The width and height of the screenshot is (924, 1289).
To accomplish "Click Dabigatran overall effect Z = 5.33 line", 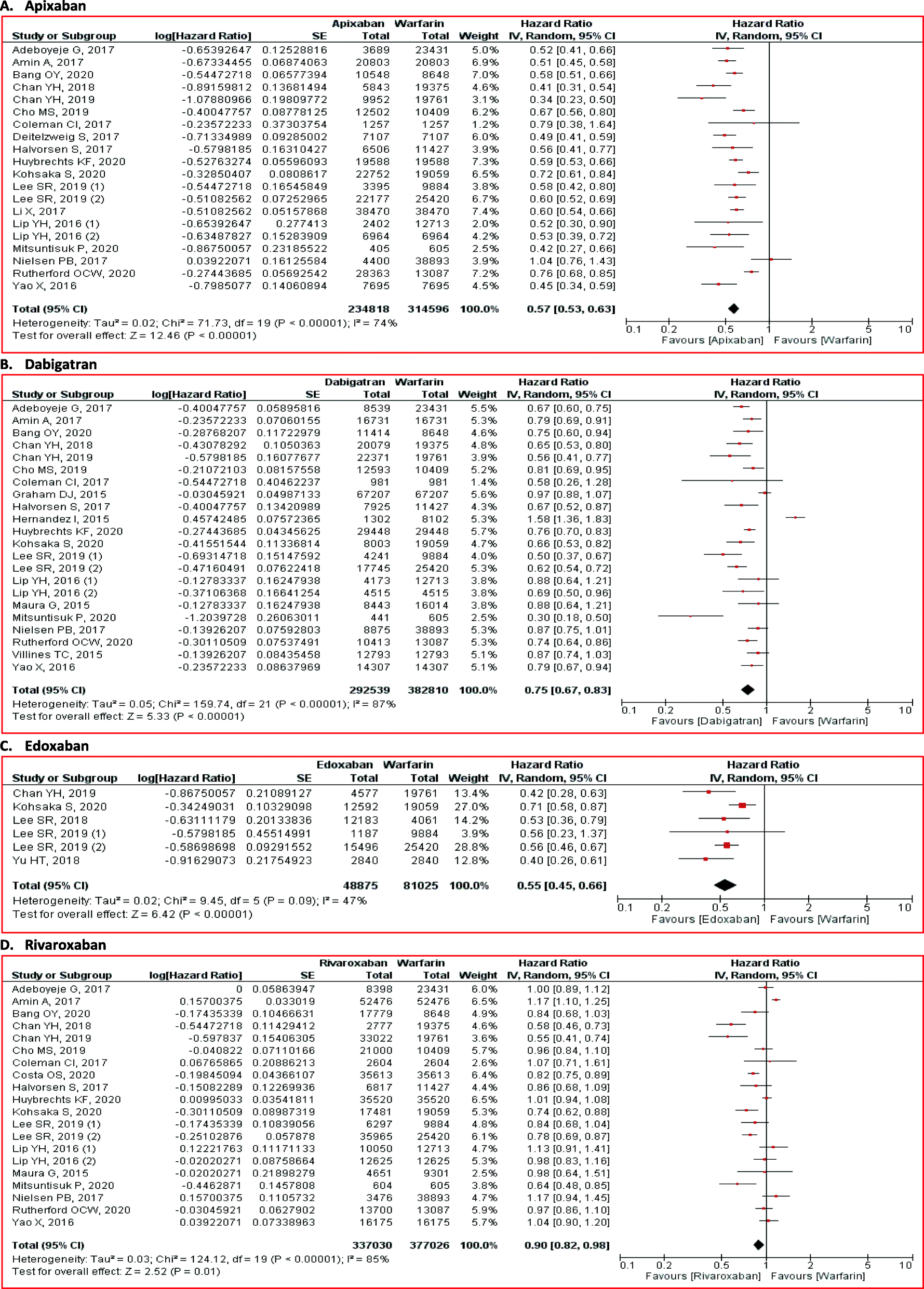I will [x=128, y=716].
